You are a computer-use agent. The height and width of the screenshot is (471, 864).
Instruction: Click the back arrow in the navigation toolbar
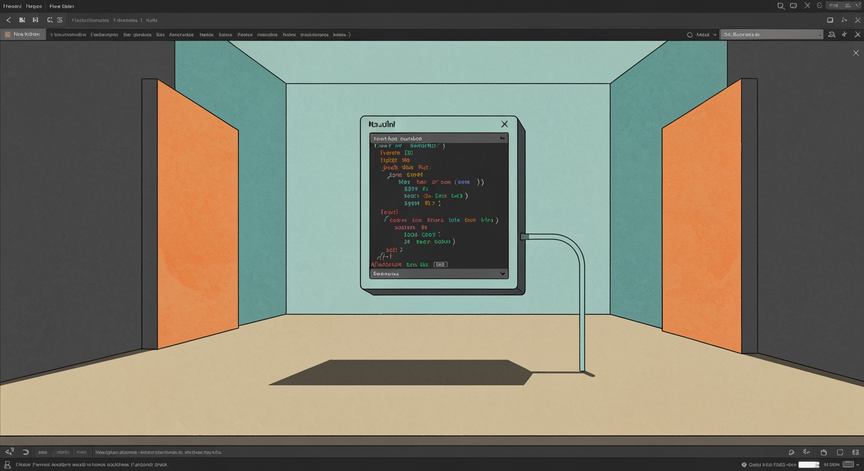[x=9, y=20]
